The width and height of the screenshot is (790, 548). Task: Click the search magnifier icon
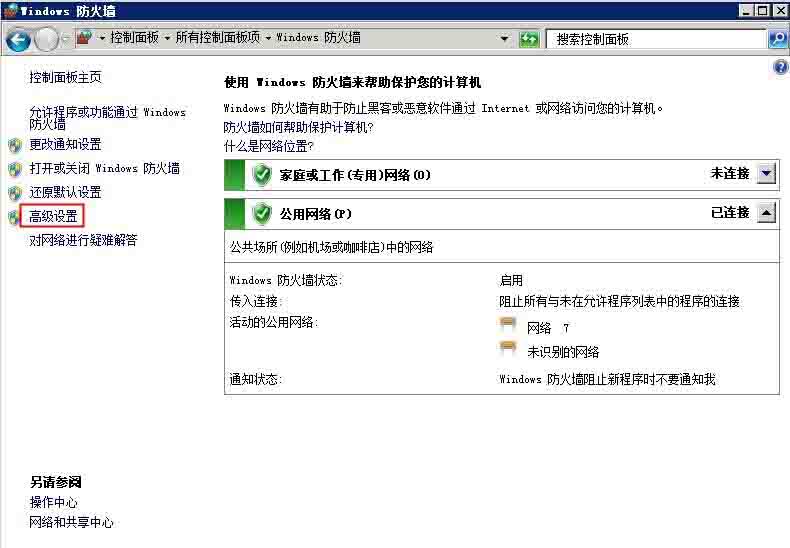point(778,39)
